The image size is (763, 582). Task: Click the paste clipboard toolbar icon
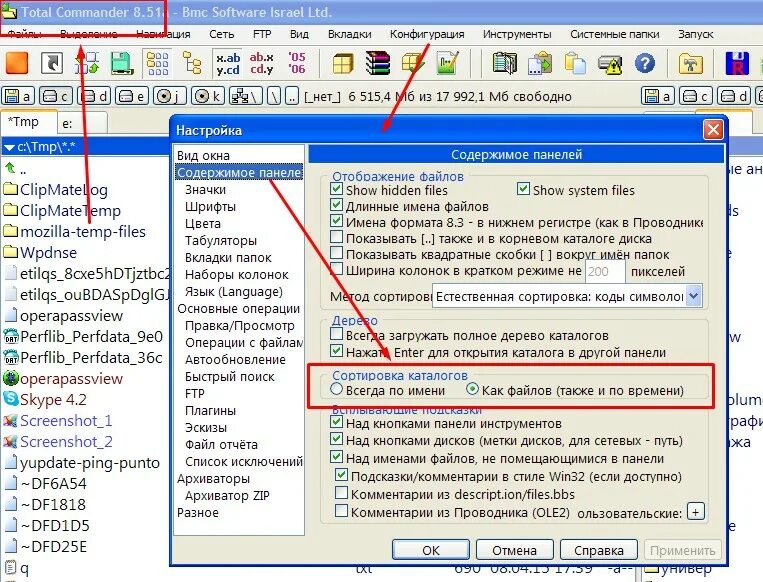(x=575, y=63)
